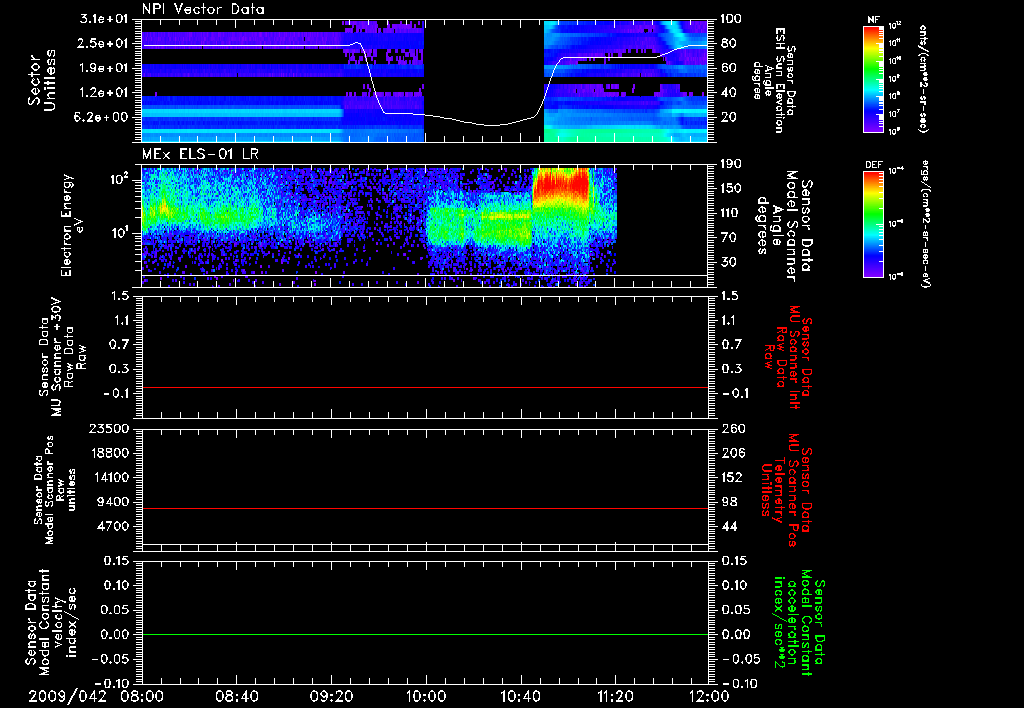Viewport: 1024px width, 708px height.
Task: Click the '70' scanner angle tick label
Action: [x=729, y=238]
